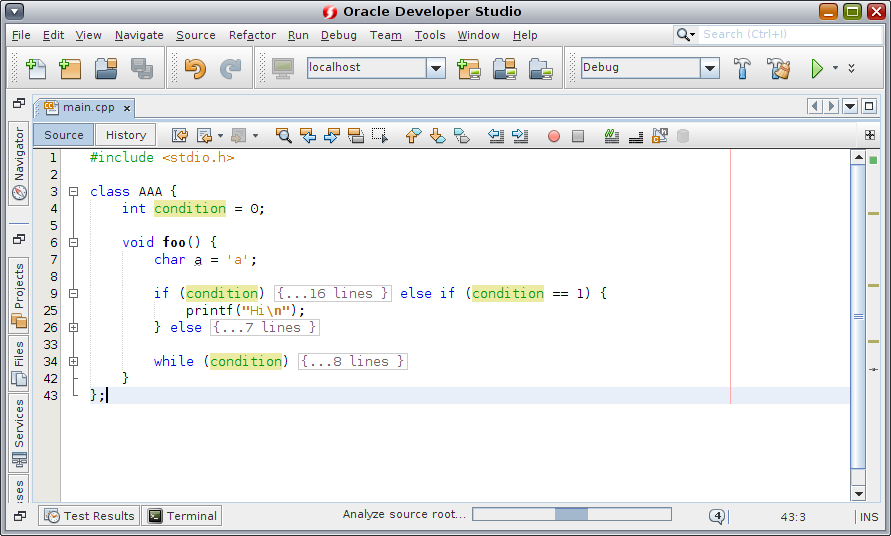Click the Open Project icon
The image size is (891, 536).
tap(106, 68)
